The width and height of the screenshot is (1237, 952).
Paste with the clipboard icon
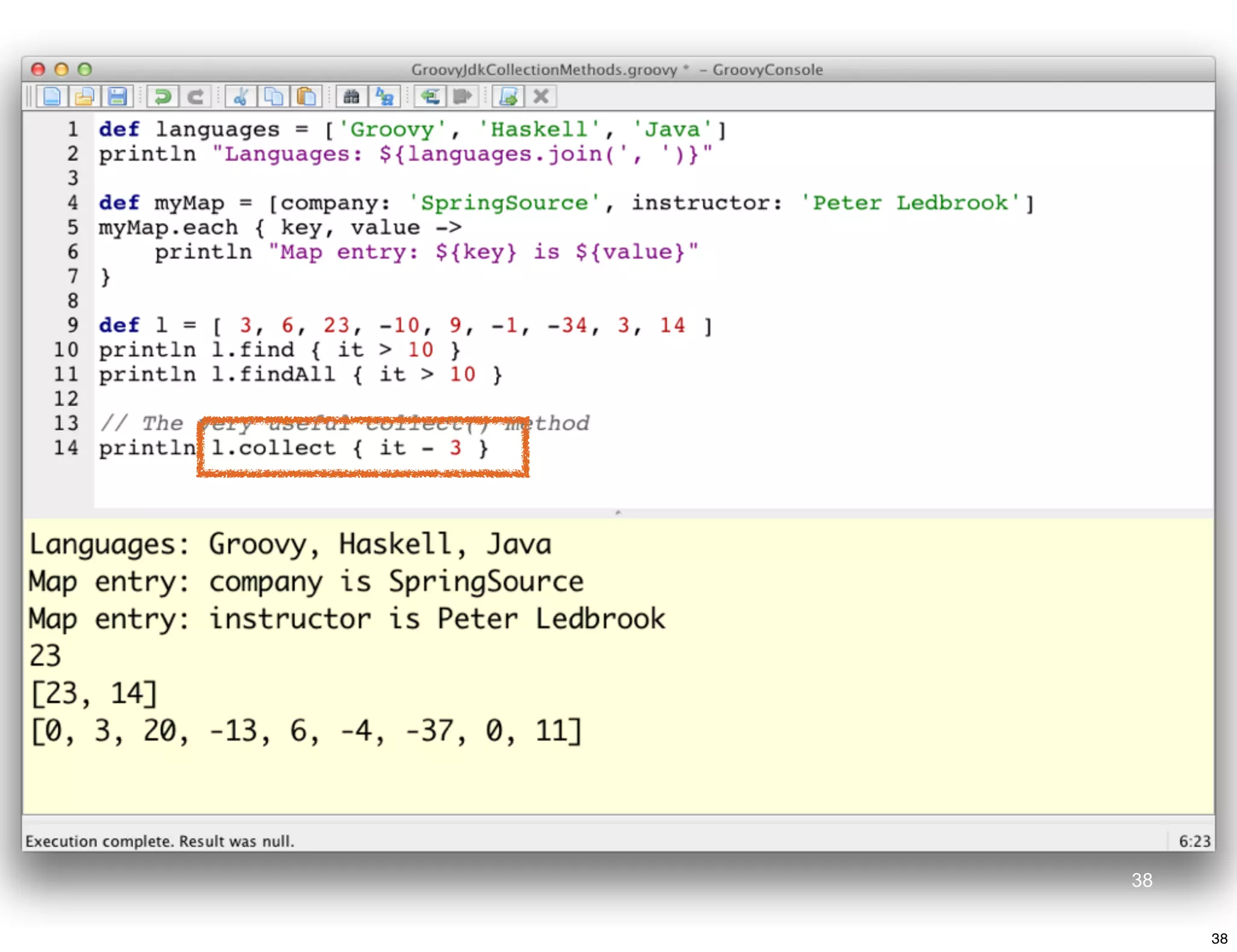306,97
